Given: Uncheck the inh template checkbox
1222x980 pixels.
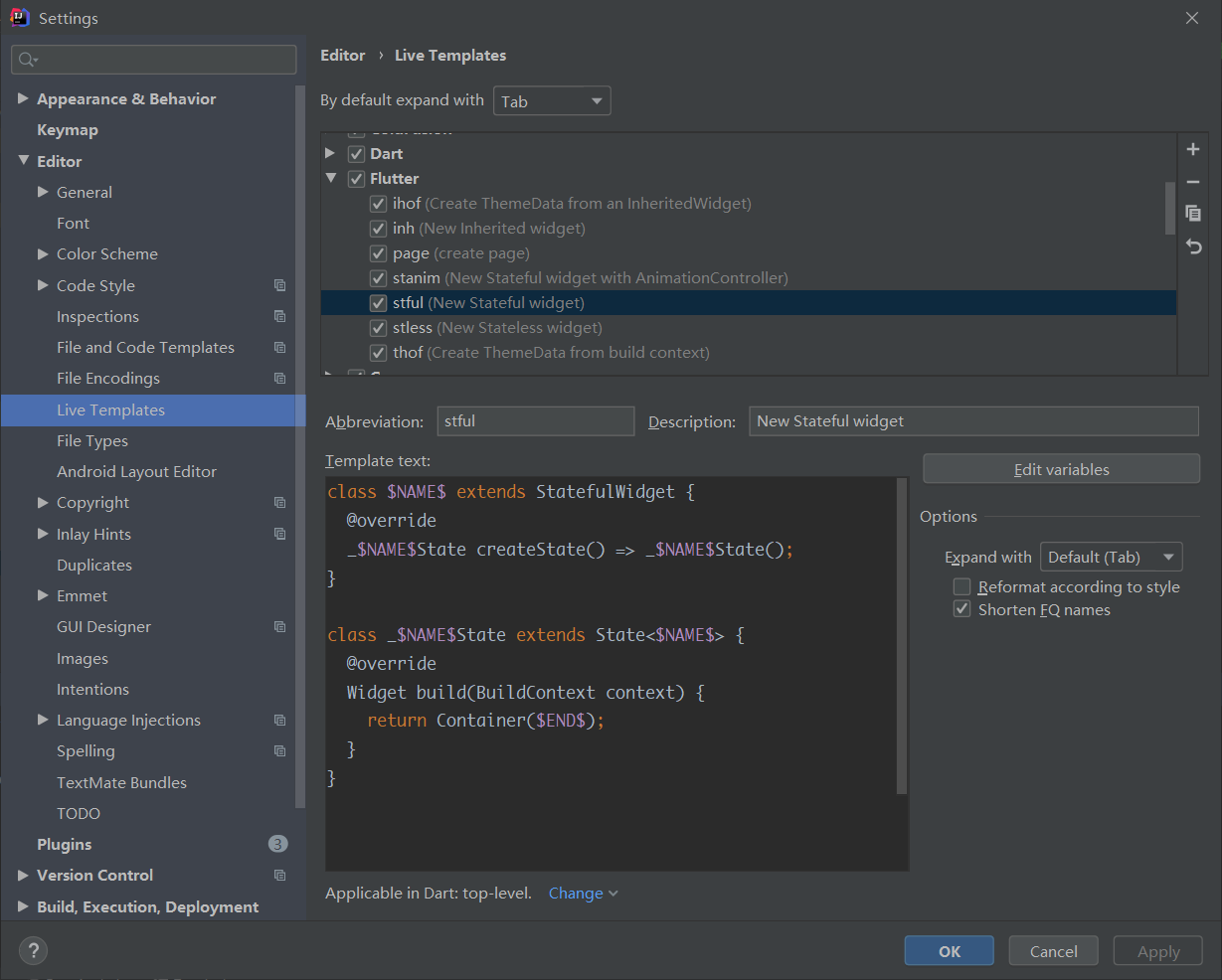Looking at the screenshot, I should click(x=378, y=229).
